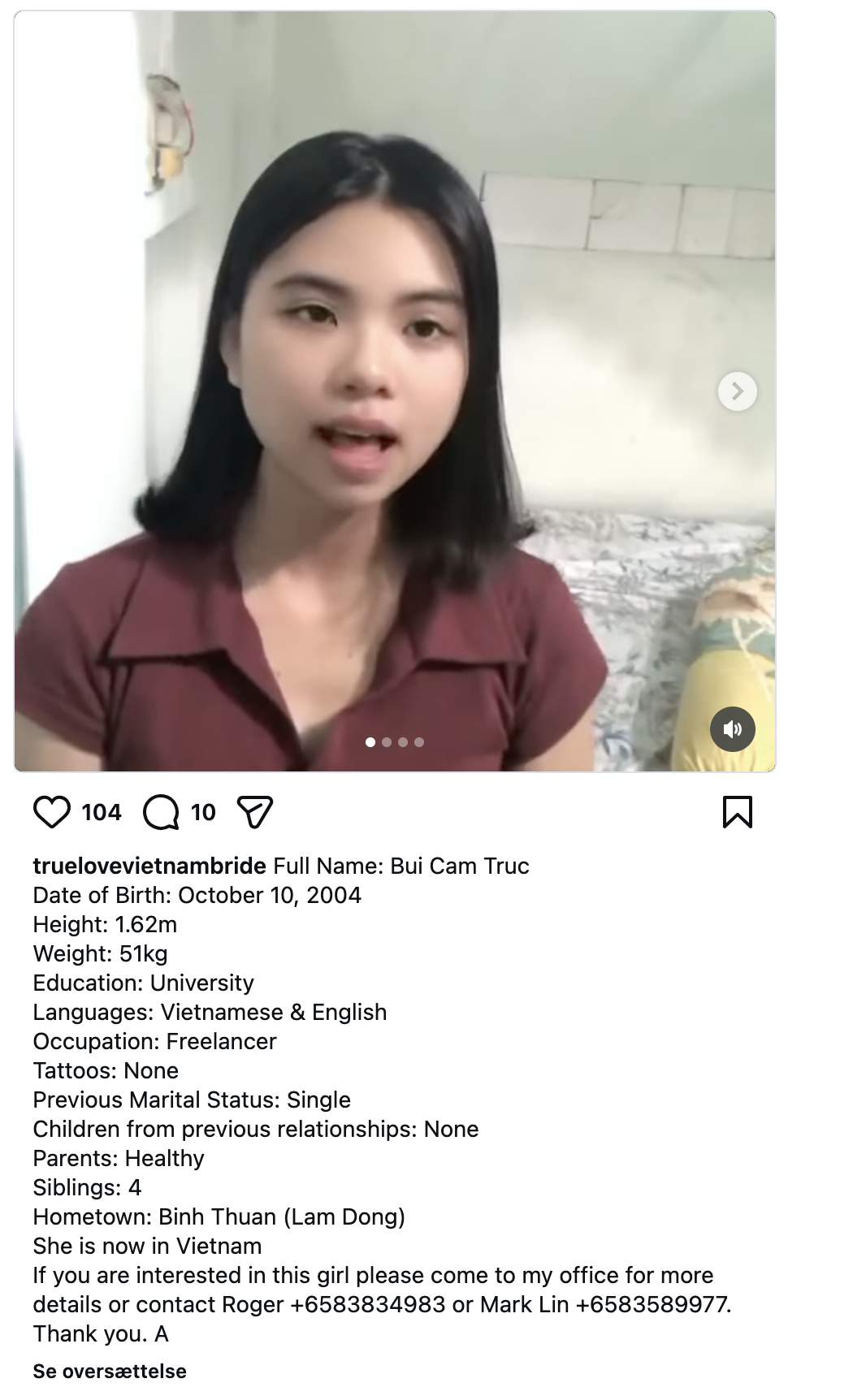Jump to the second carousel dot

pos(387,742)
